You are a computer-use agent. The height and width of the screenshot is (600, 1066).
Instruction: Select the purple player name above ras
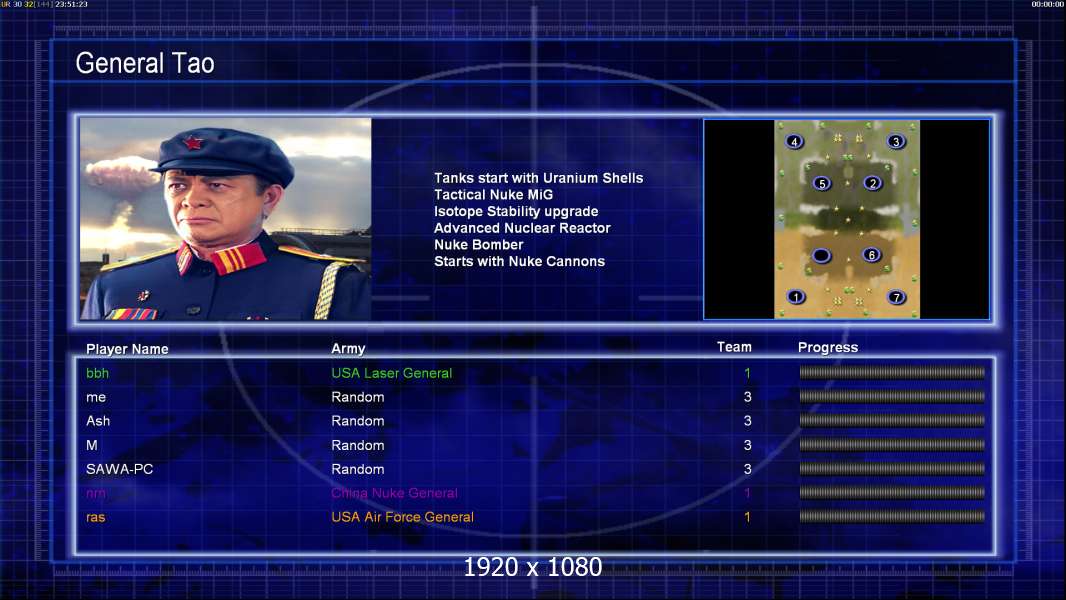click(x=96, y=493)
